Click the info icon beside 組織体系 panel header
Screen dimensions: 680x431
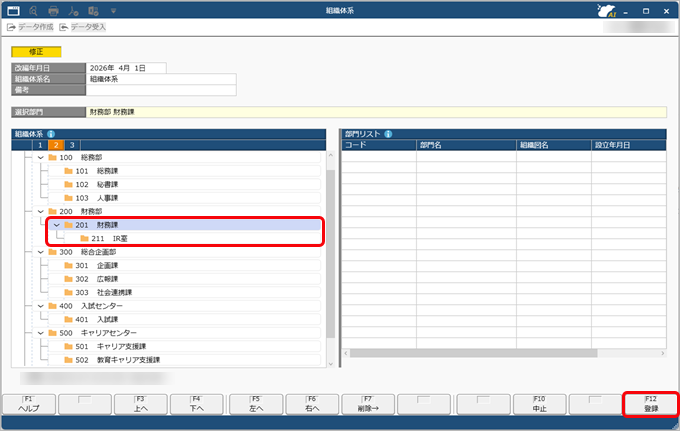[51, 133]
